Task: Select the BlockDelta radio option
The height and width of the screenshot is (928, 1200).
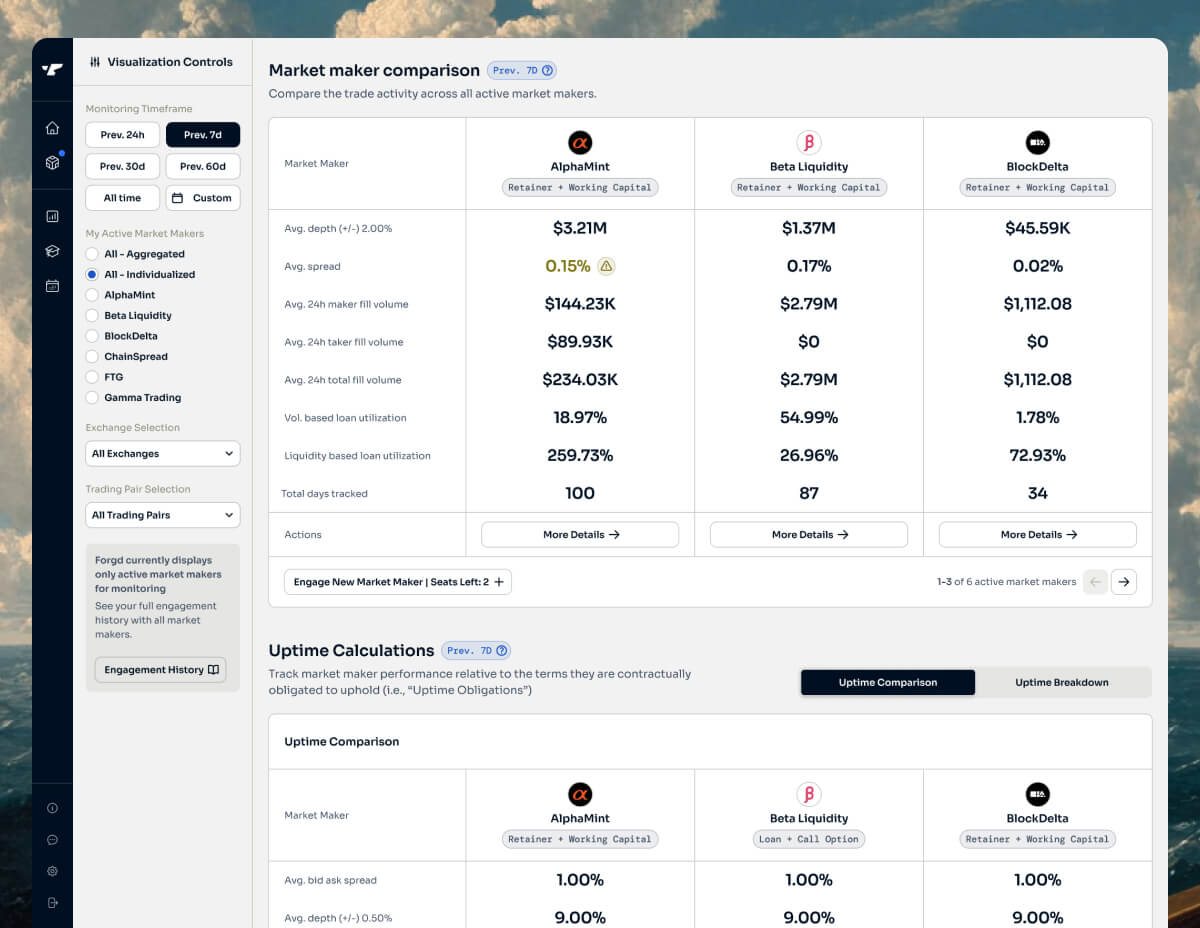Action: click(92, 336)
